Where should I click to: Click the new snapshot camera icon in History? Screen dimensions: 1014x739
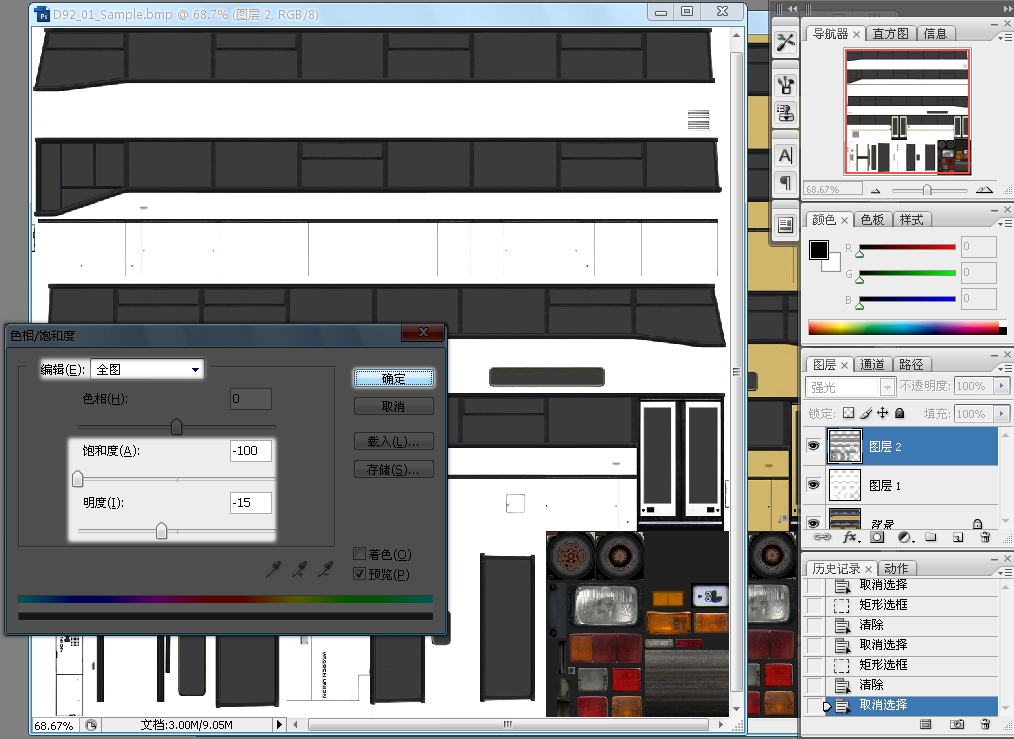click(957, 723)
